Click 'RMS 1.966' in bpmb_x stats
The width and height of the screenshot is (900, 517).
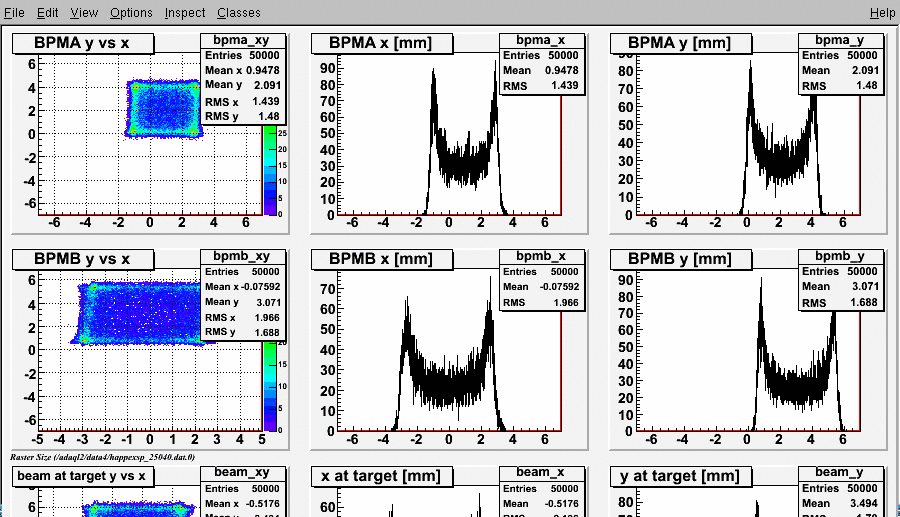click(x=541, y=302)
